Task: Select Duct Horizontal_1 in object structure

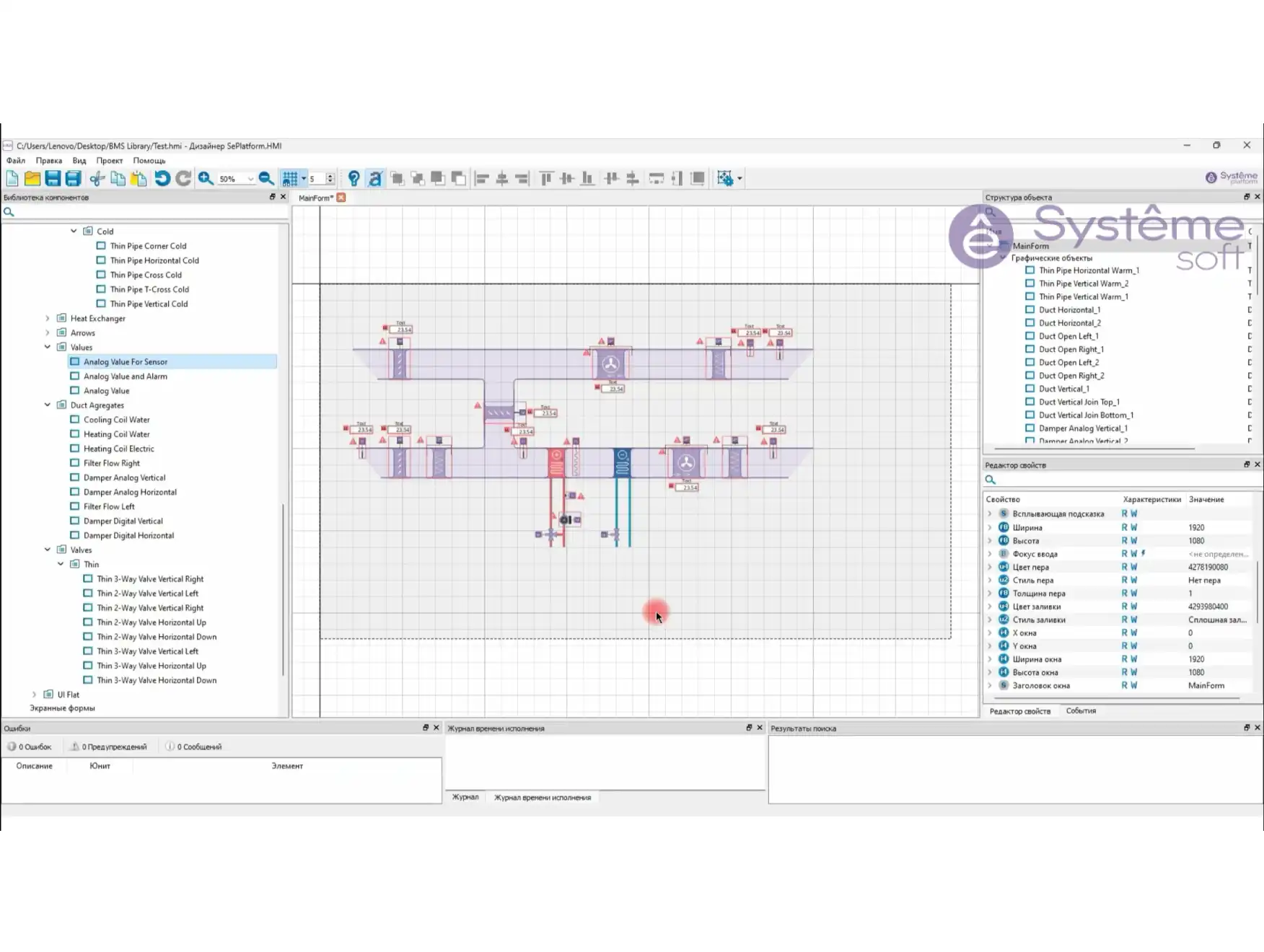Action: (1069, 310)
